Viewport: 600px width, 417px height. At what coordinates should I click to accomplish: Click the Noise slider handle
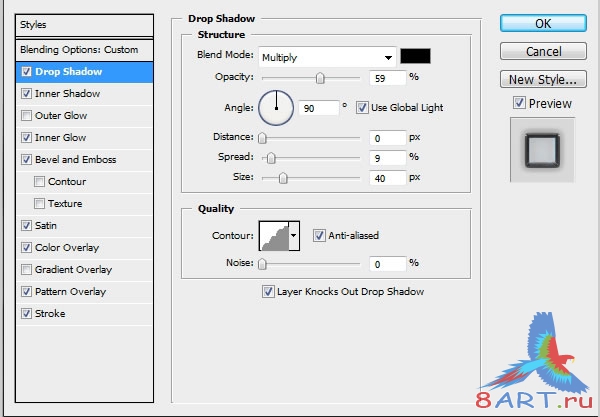[262, 264]
